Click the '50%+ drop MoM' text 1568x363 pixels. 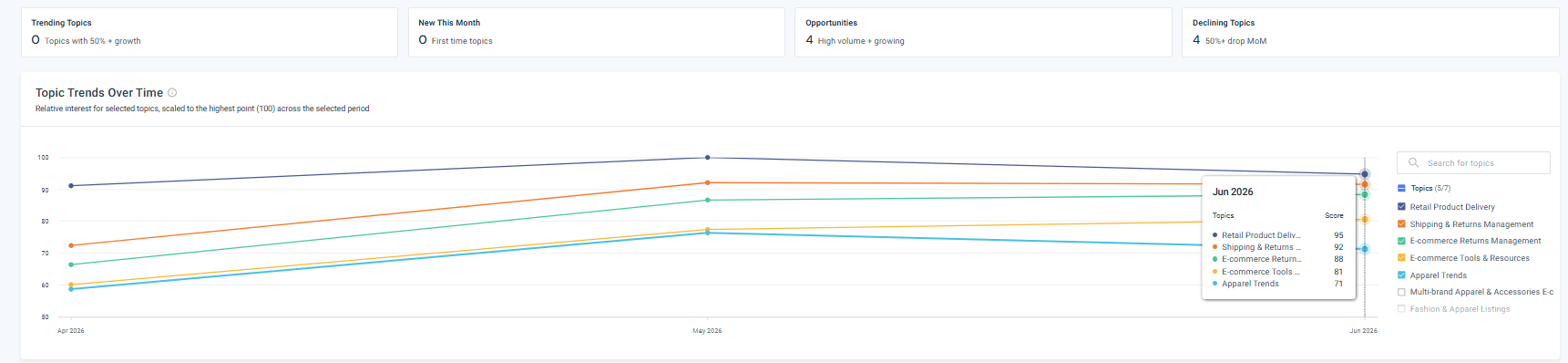tap(1235, 41)
